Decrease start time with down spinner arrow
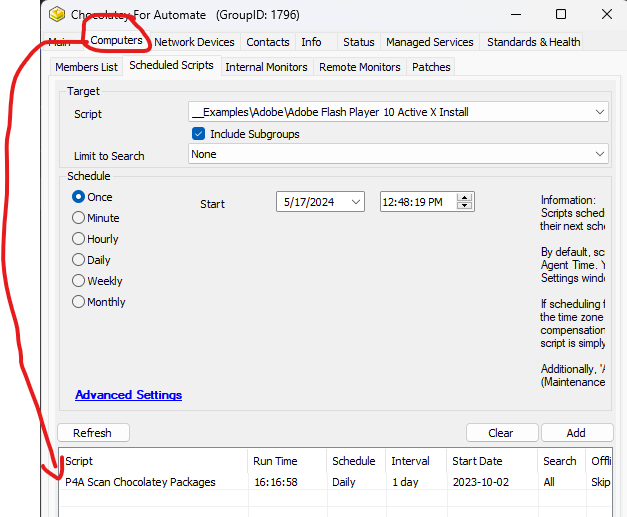This screenshot has width=627, height=517. pos(464,206)
